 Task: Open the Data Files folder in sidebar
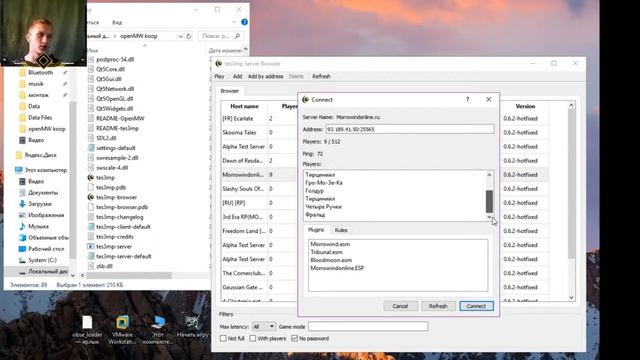40,118
